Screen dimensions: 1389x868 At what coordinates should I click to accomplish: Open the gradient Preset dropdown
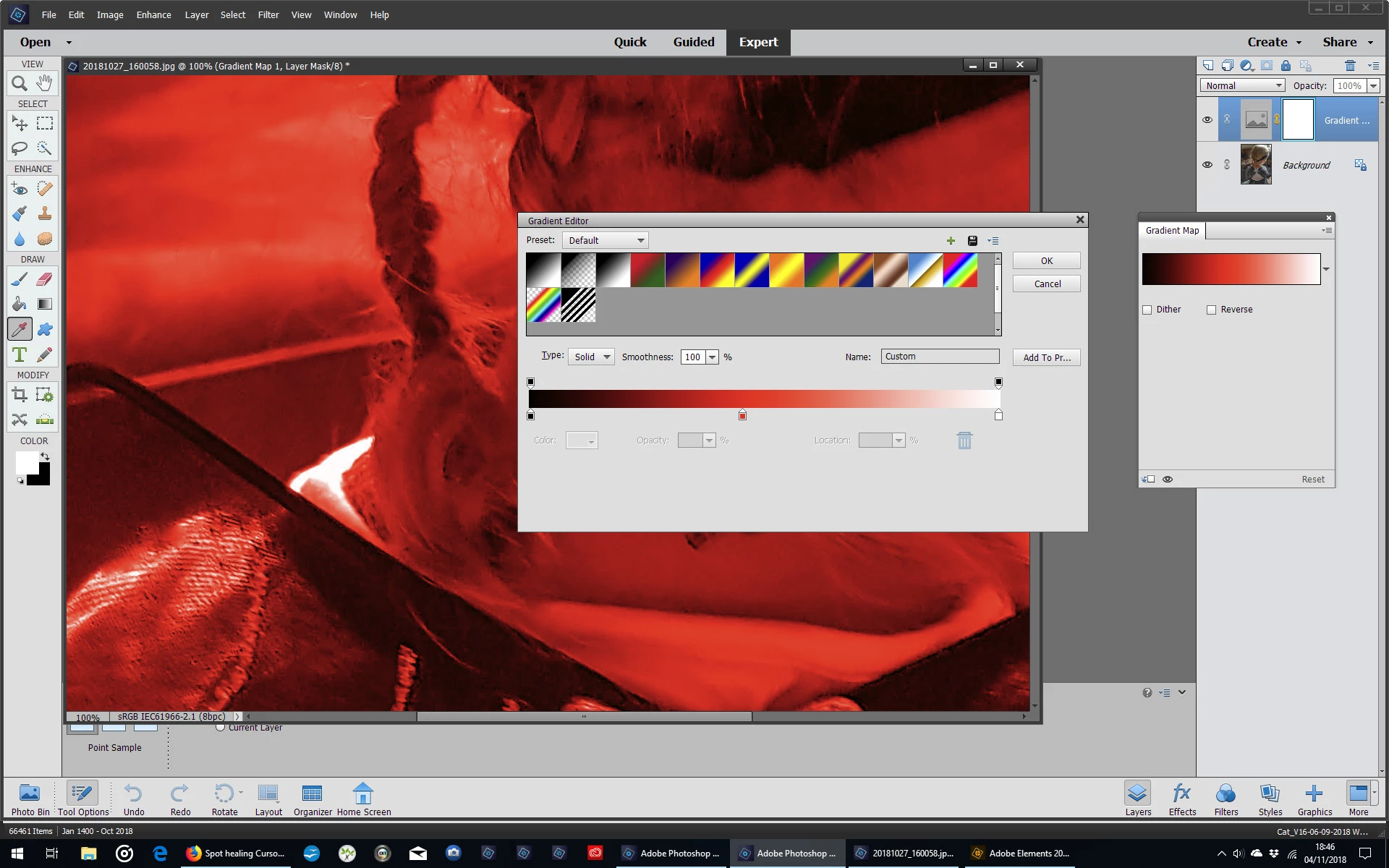(605, 240)
